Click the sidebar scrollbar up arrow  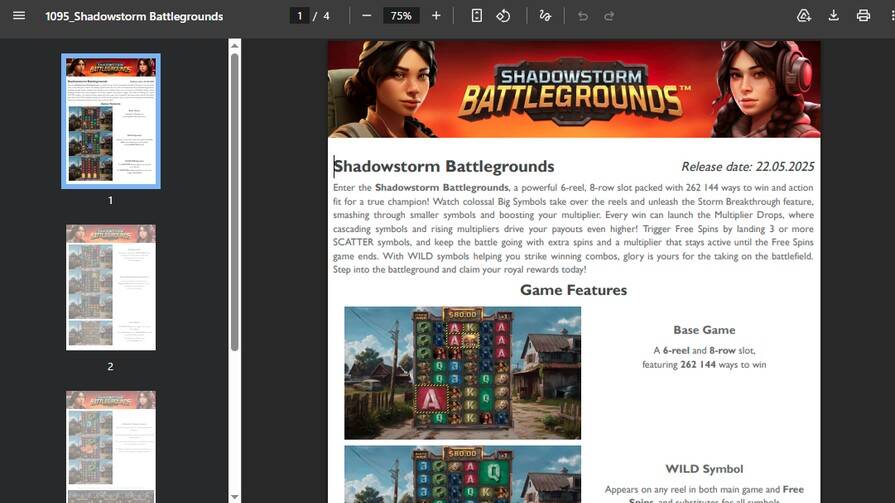point(235,45)
